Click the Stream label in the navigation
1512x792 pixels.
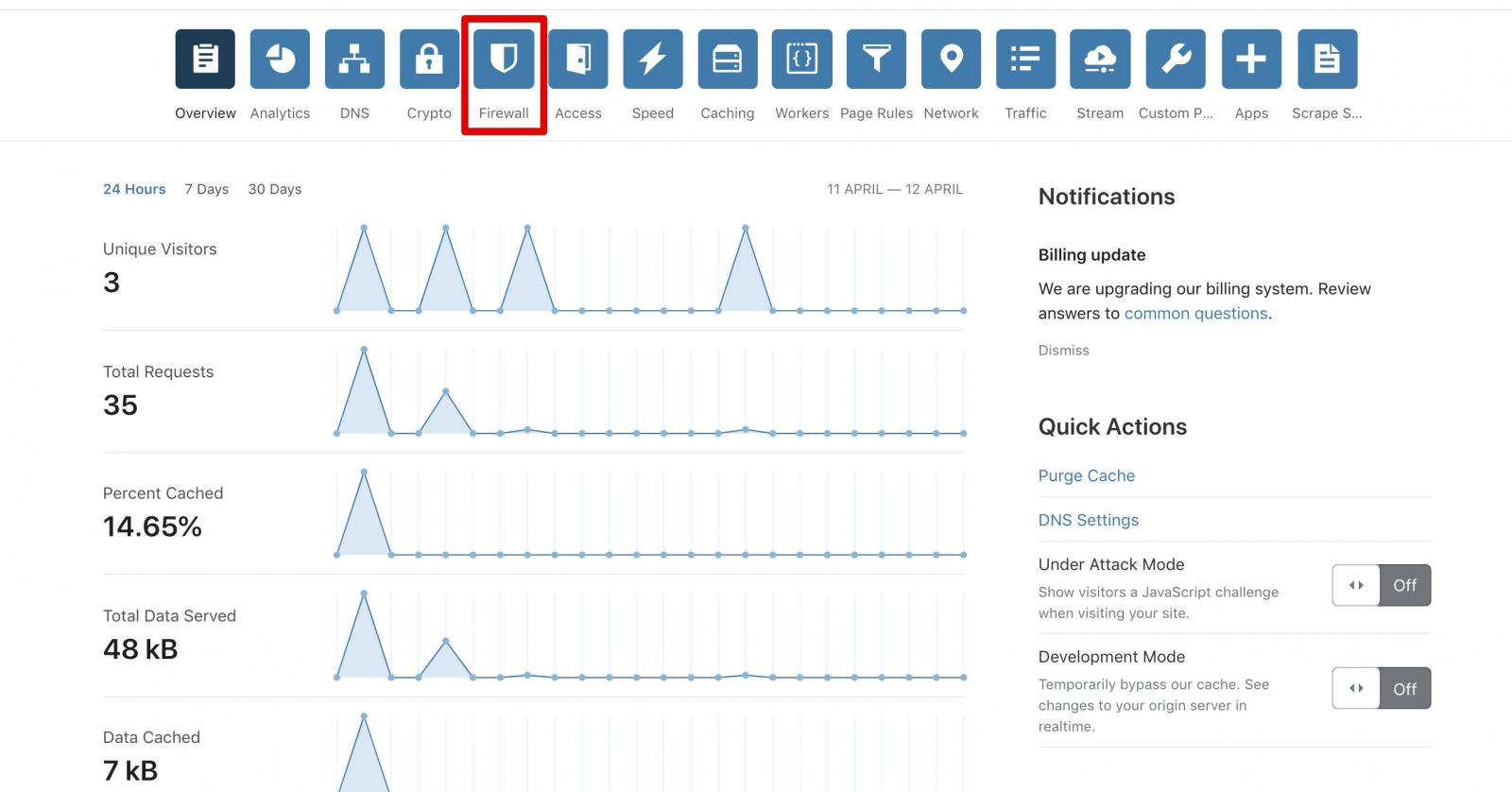tap(1100, 113)
